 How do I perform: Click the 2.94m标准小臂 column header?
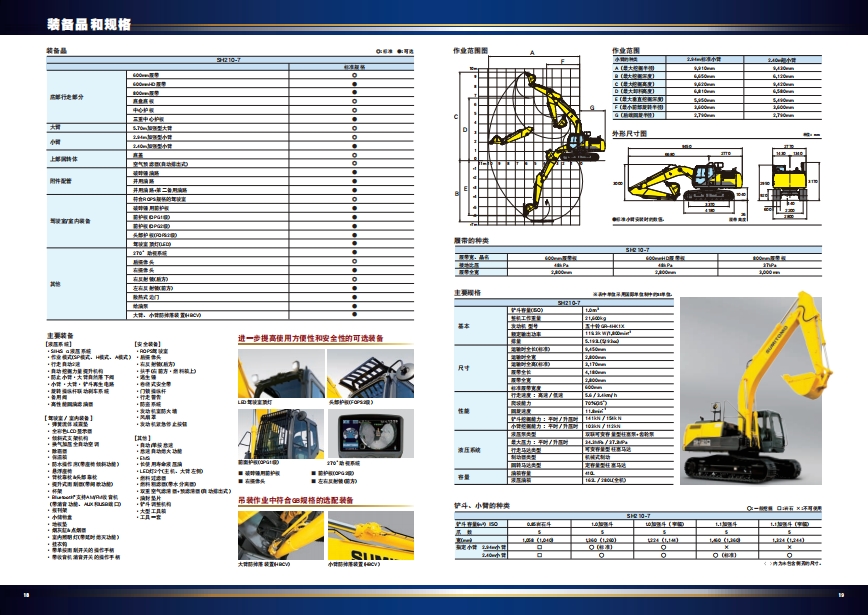coord(704,59)
